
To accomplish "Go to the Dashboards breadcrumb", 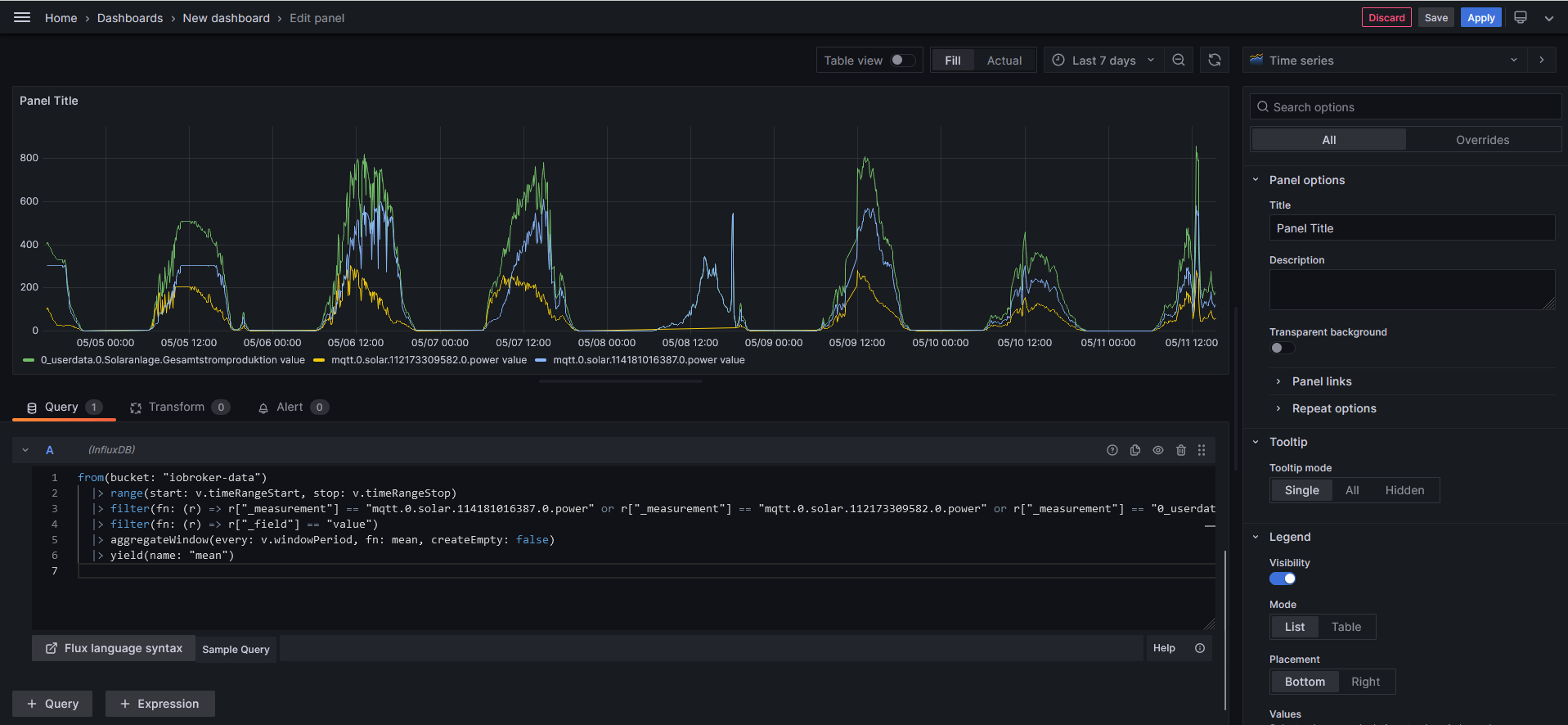I will tap(130, 18).
